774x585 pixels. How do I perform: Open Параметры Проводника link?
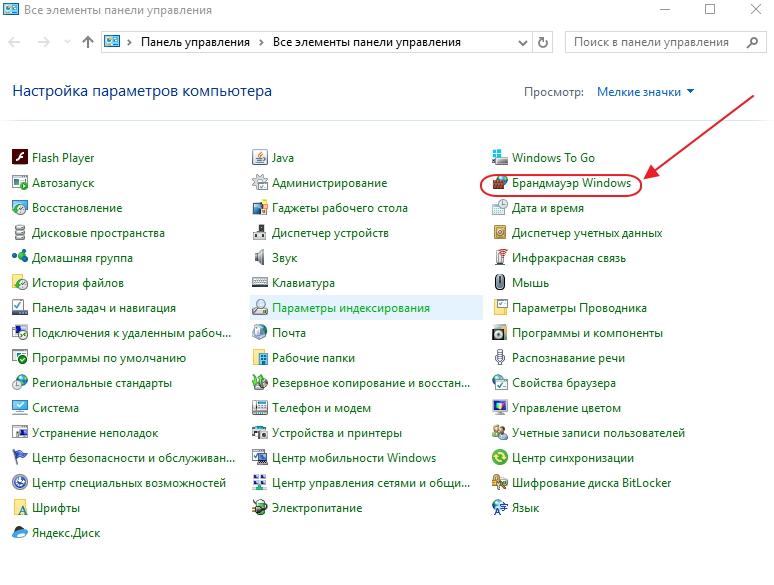click(579, 308)
